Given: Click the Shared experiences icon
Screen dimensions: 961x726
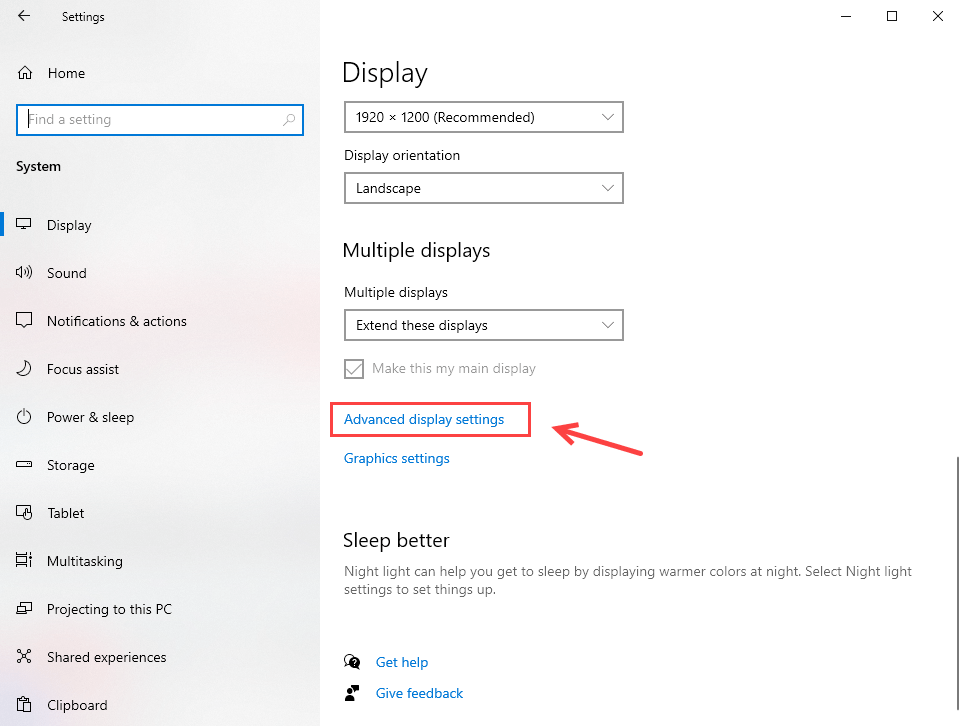Looking at the screenshot, I should pyautogui.click(x=24, y=656).
